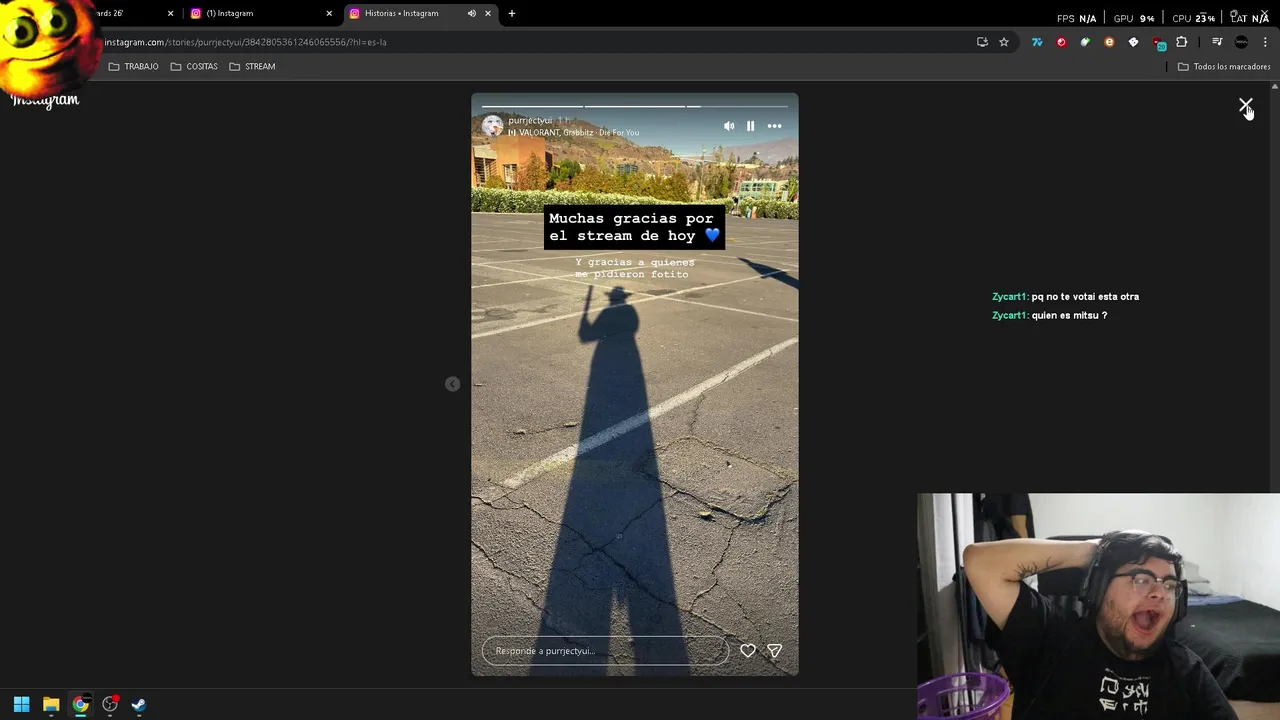
Task: Open the extension showing the 20 badge
Action: coord(1158,43)
